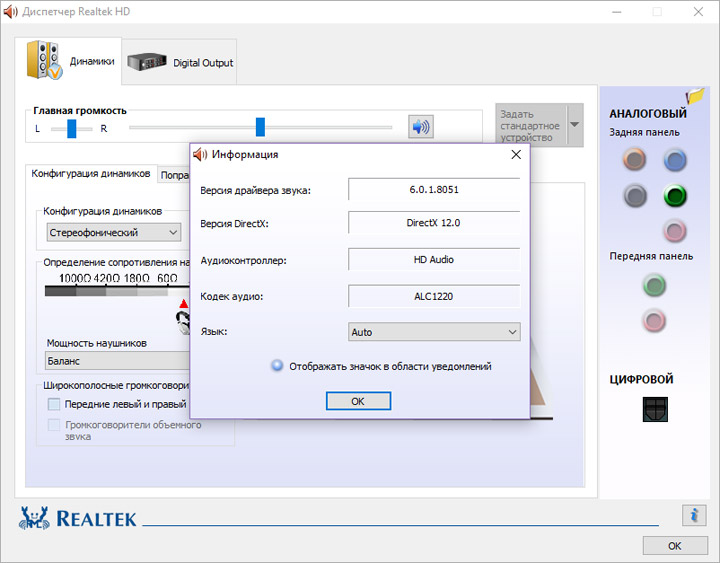Click the speaker icon in the Информация title bar

pyautogui.click(x=200, y=155)
